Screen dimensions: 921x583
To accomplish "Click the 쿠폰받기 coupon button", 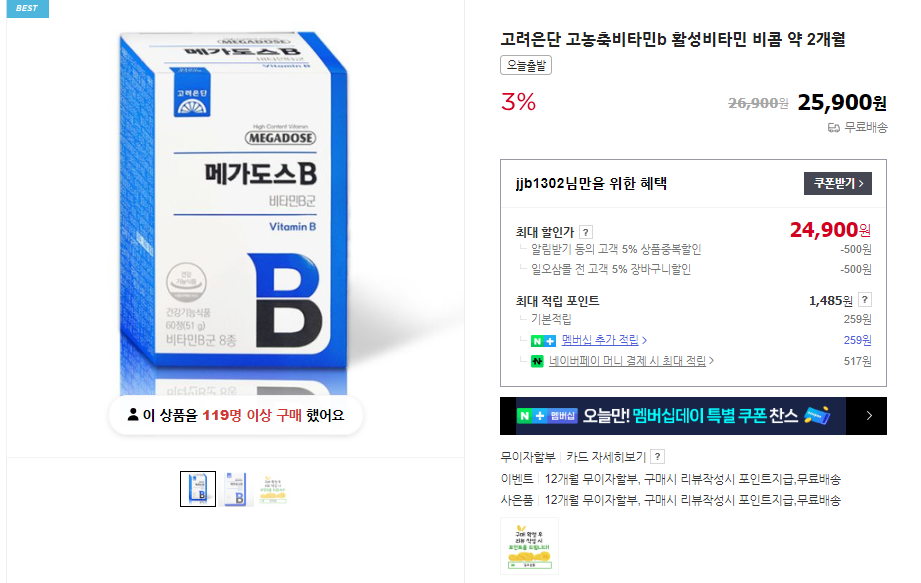I will (x=837, y=184).
